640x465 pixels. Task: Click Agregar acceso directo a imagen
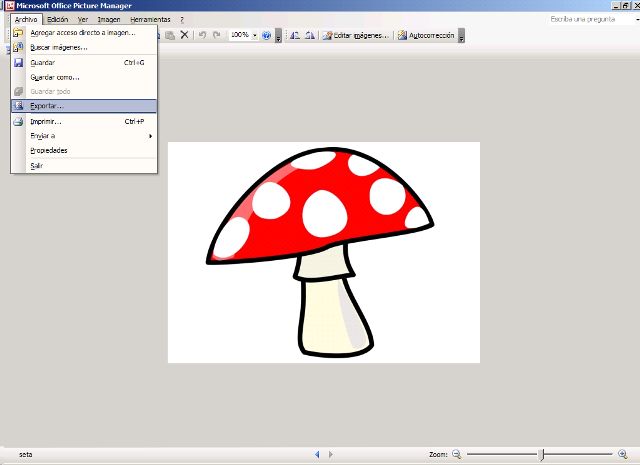pyautogui.click(x=82, y=32)
